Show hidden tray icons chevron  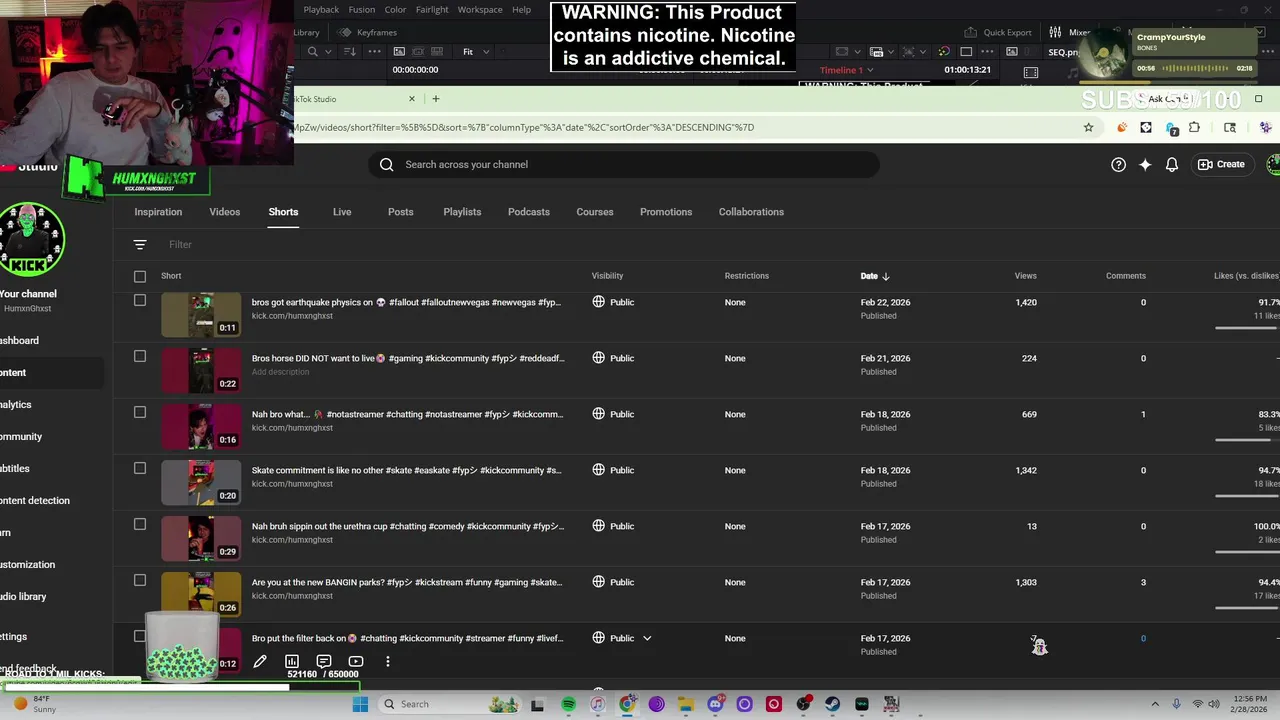pos(1155,705)
